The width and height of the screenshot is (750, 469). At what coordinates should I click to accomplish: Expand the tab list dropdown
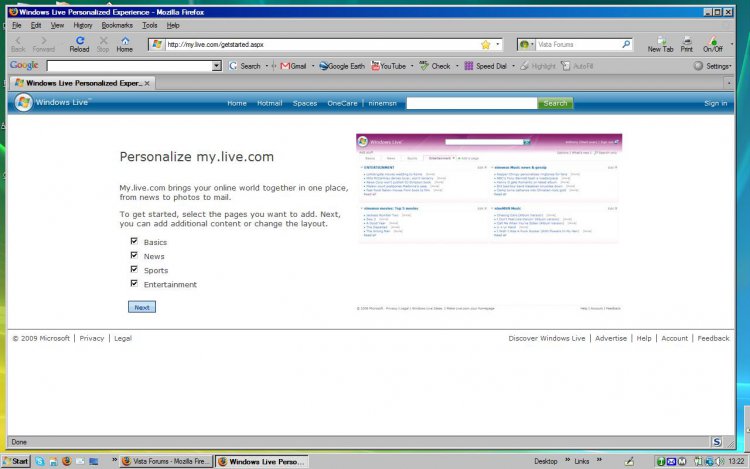[x=729, y=83]
